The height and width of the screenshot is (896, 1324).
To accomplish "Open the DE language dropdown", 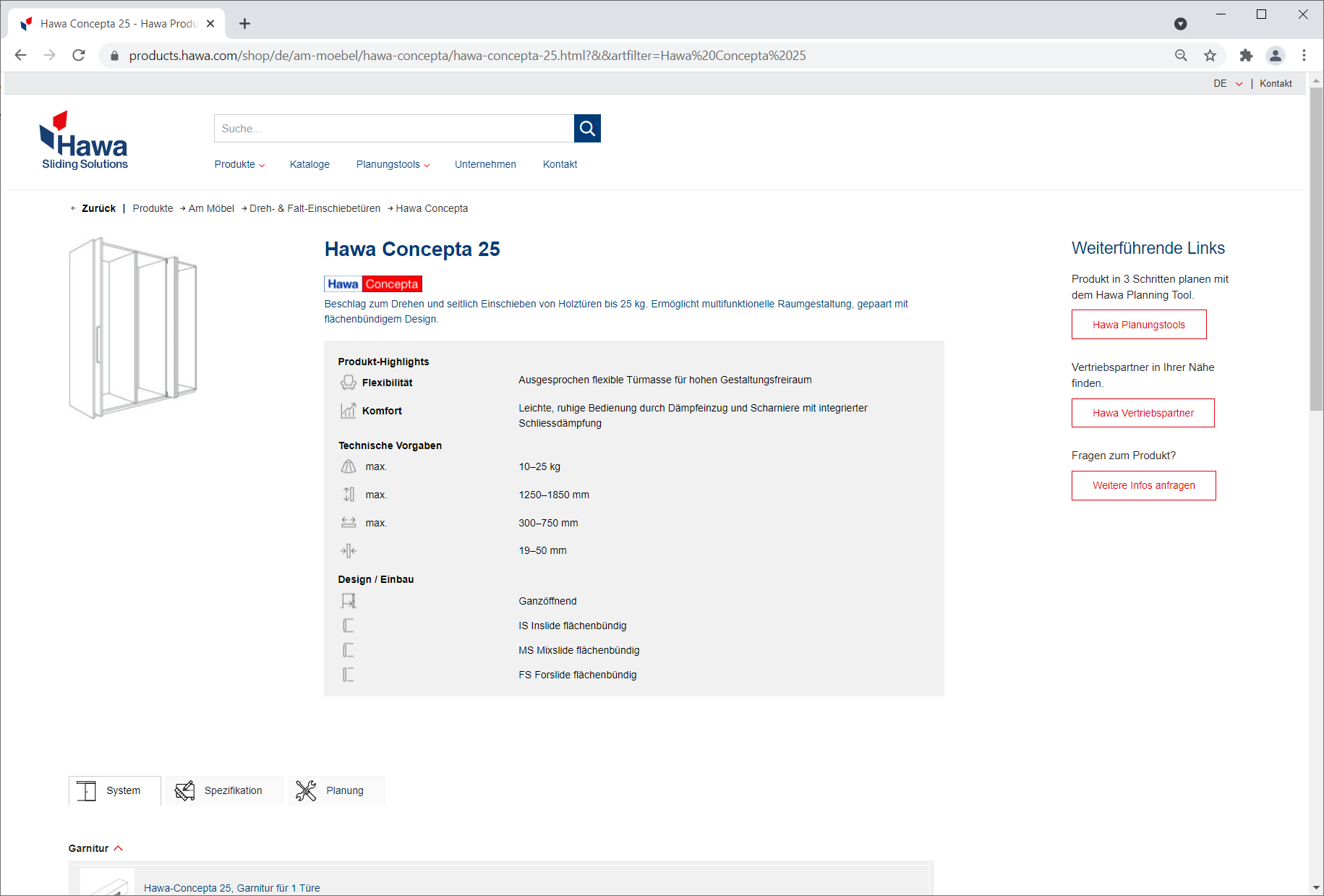I will point(1228,83).
